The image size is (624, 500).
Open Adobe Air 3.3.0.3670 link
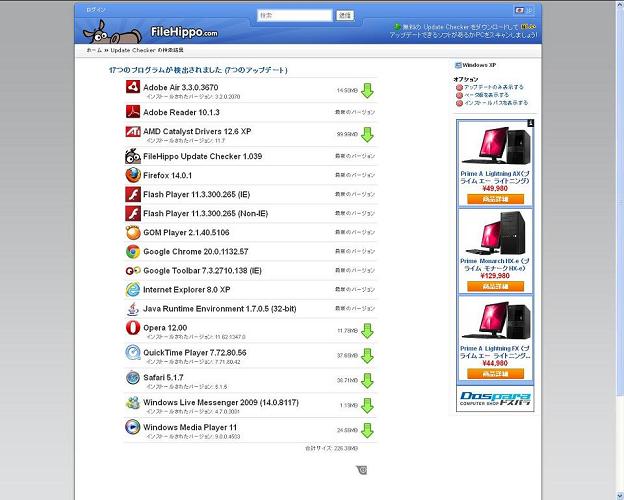point(181,87)
